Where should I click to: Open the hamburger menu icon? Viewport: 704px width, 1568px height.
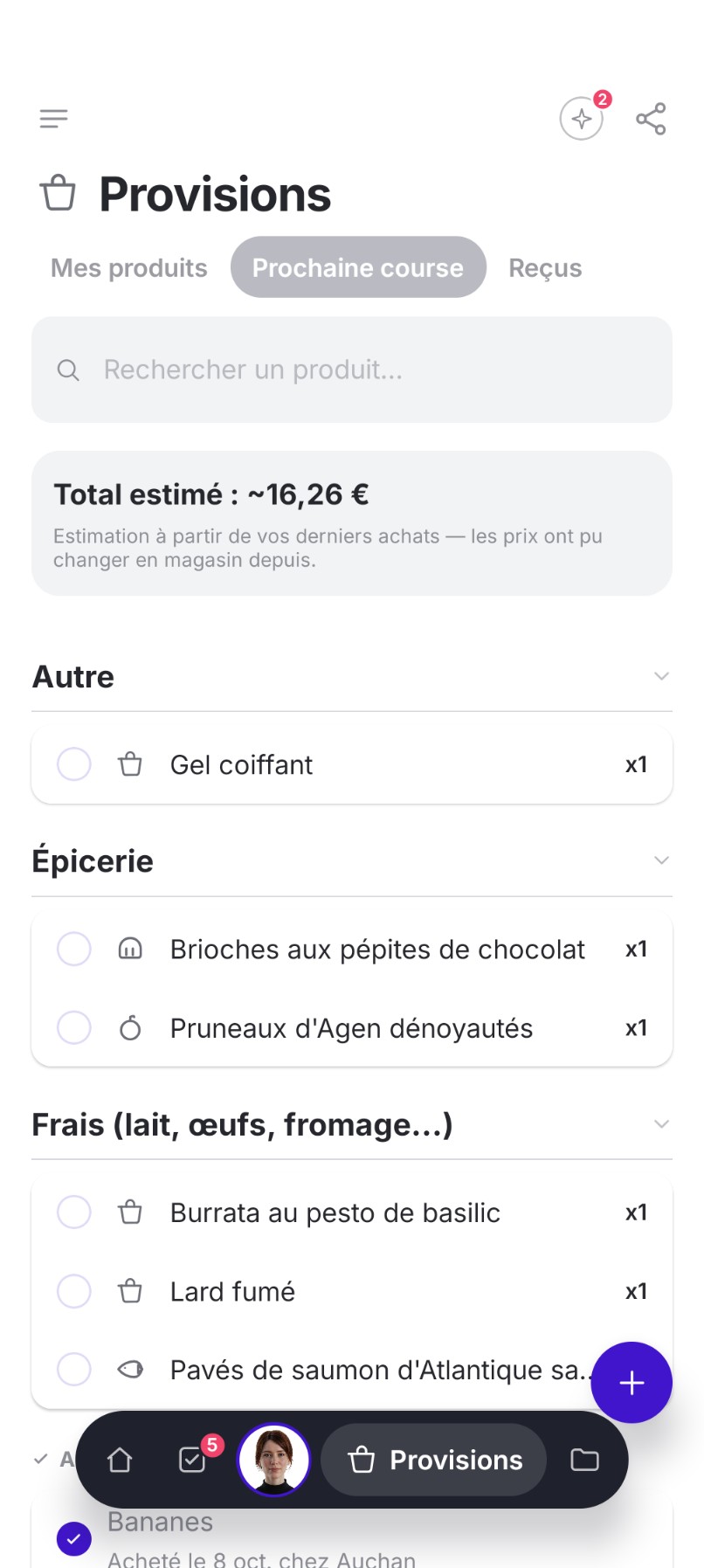tap(53, 119)
